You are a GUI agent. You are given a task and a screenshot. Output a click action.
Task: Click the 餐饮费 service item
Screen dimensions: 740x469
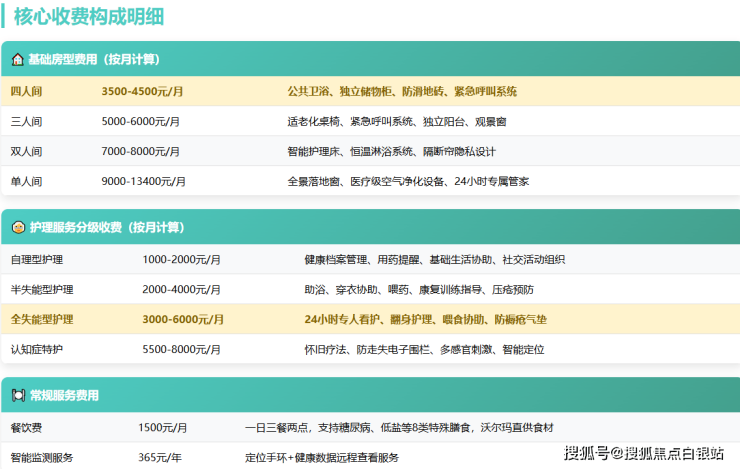click(26, 427)
